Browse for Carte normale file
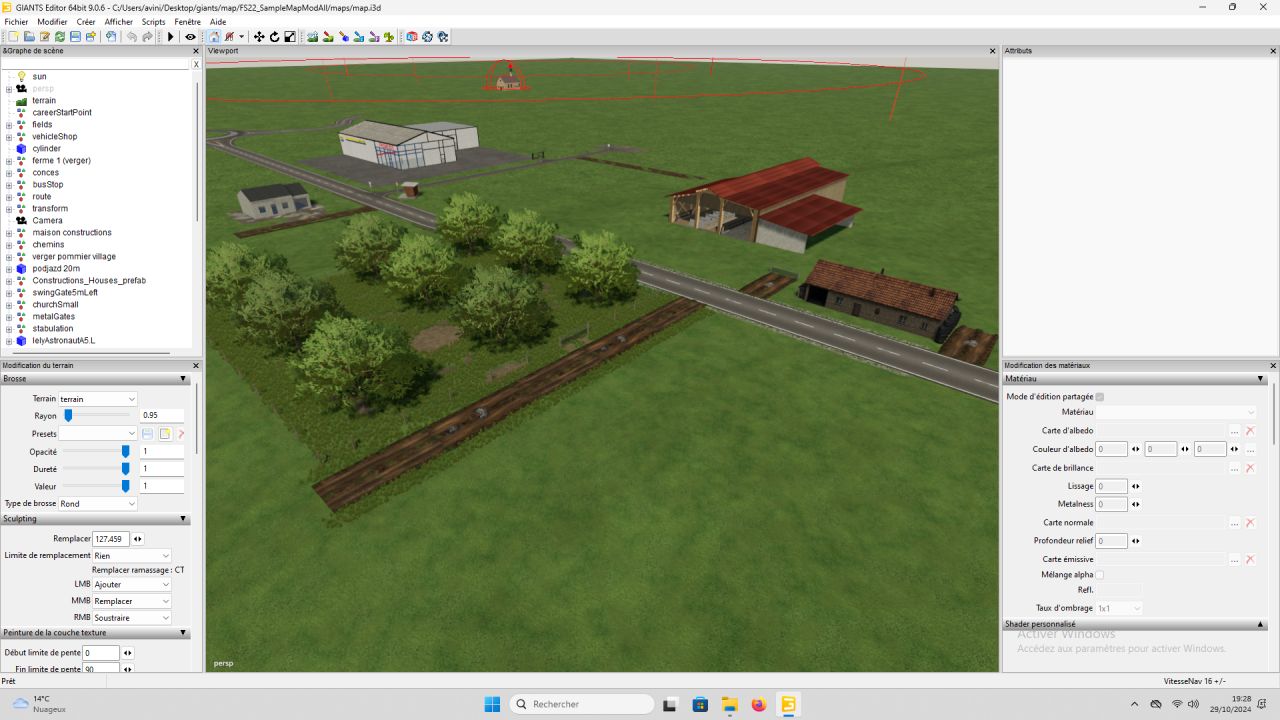This screenshot has width=1280, height=720. (1234, 523)
